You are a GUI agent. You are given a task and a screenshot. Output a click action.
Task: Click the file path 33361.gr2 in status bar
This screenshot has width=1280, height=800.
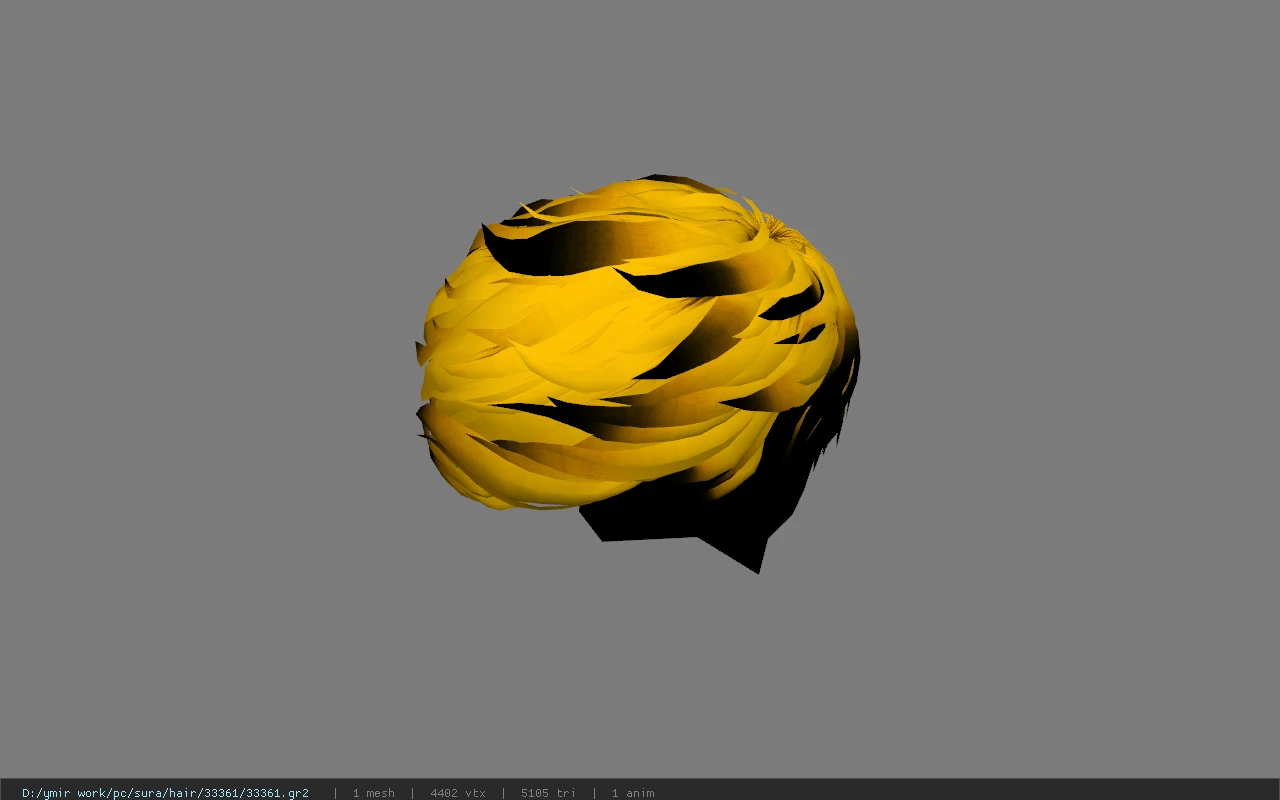165,793
